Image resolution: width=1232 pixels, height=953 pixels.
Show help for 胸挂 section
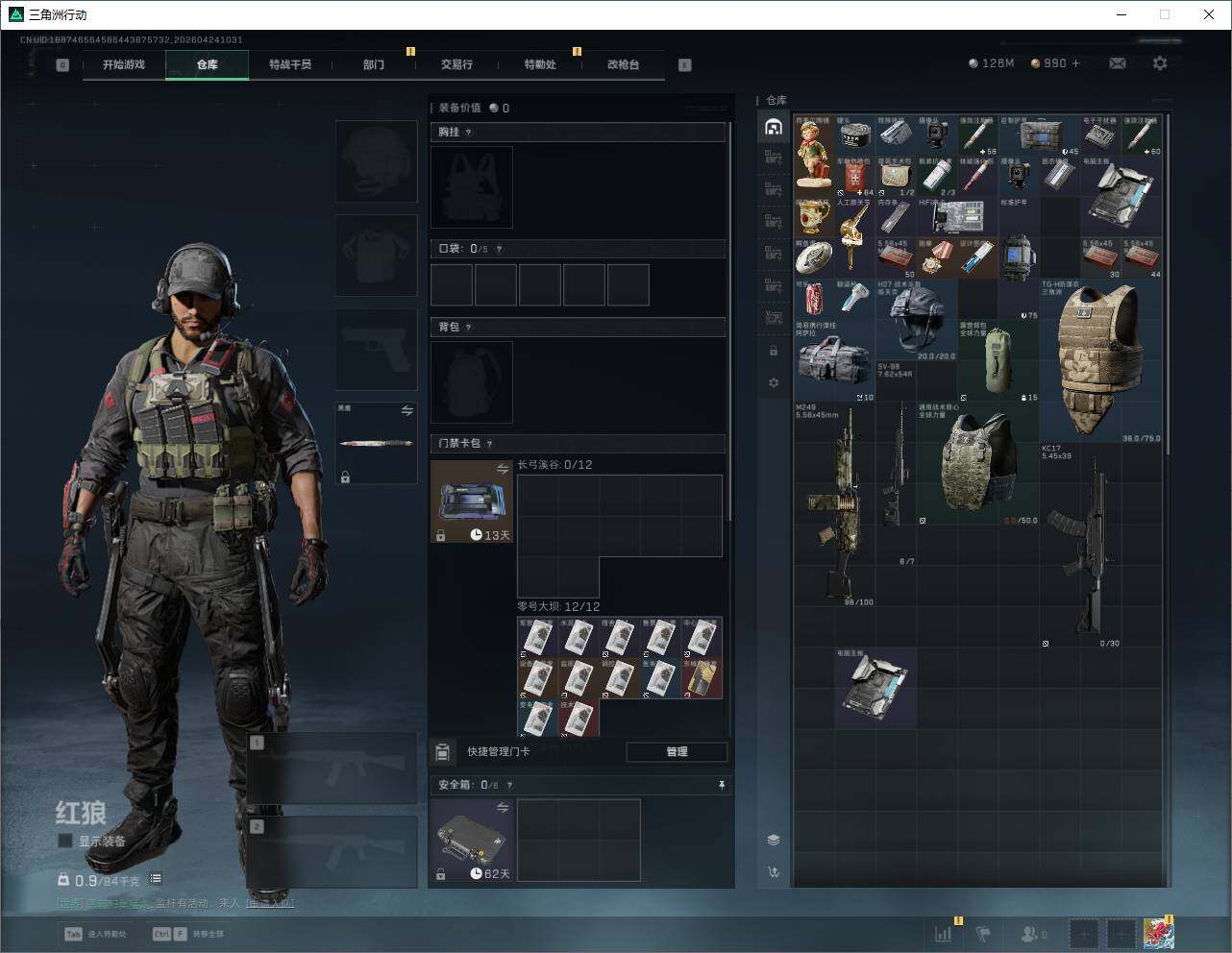[469, 133]
